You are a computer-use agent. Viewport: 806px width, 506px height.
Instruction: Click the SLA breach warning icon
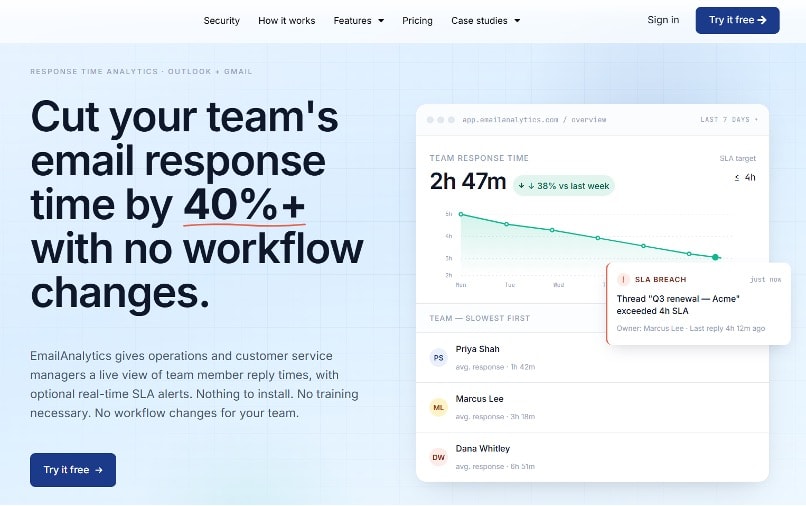tap(623, 279)
